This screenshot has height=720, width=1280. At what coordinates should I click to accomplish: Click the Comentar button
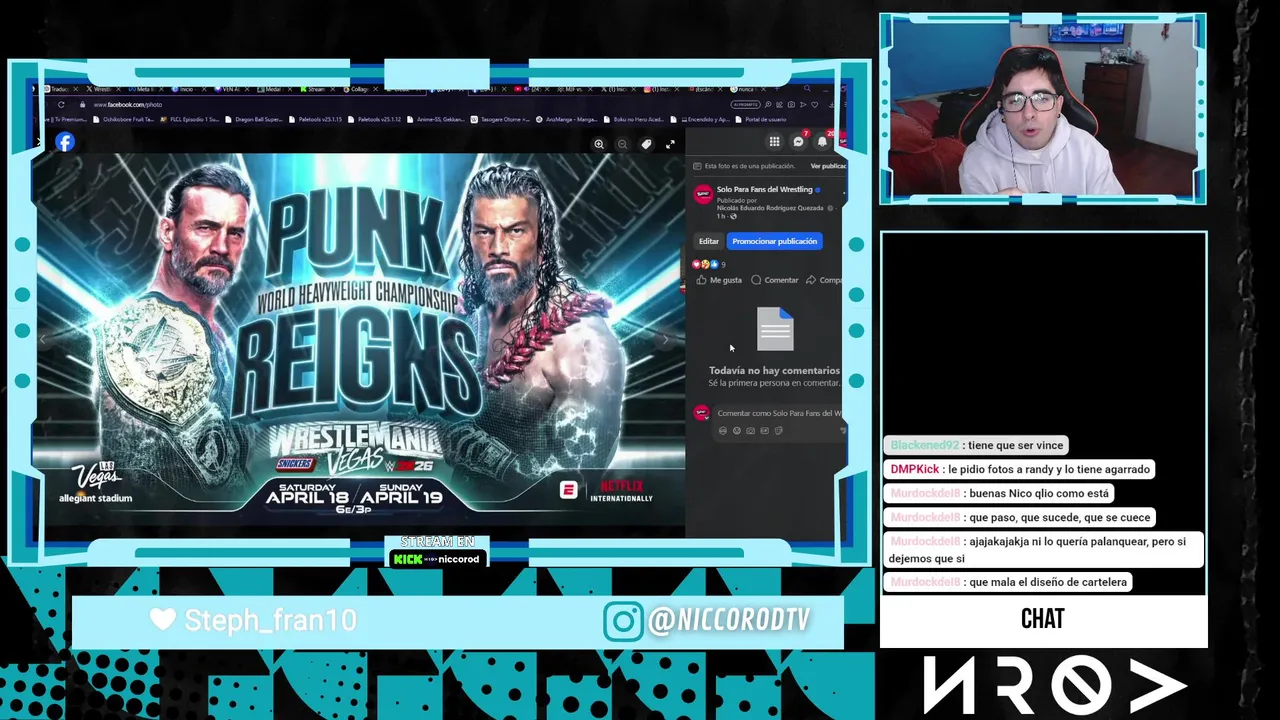click(x=775, y=280)
